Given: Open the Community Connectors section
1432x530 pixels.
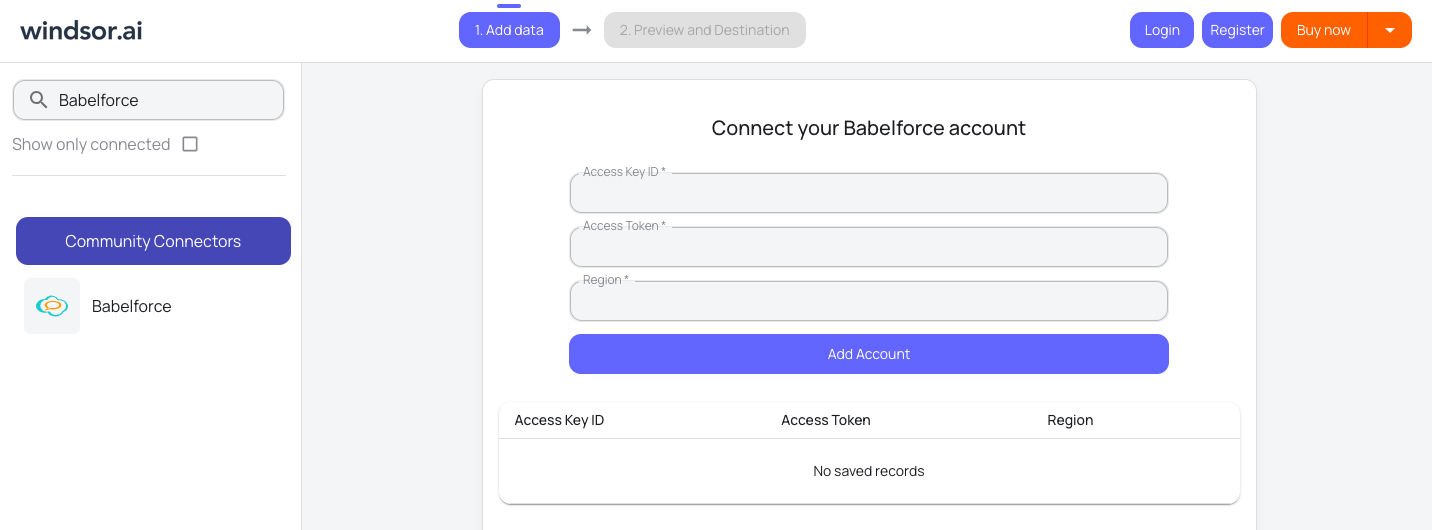Looking at the screenshot, I should [153, 241].
